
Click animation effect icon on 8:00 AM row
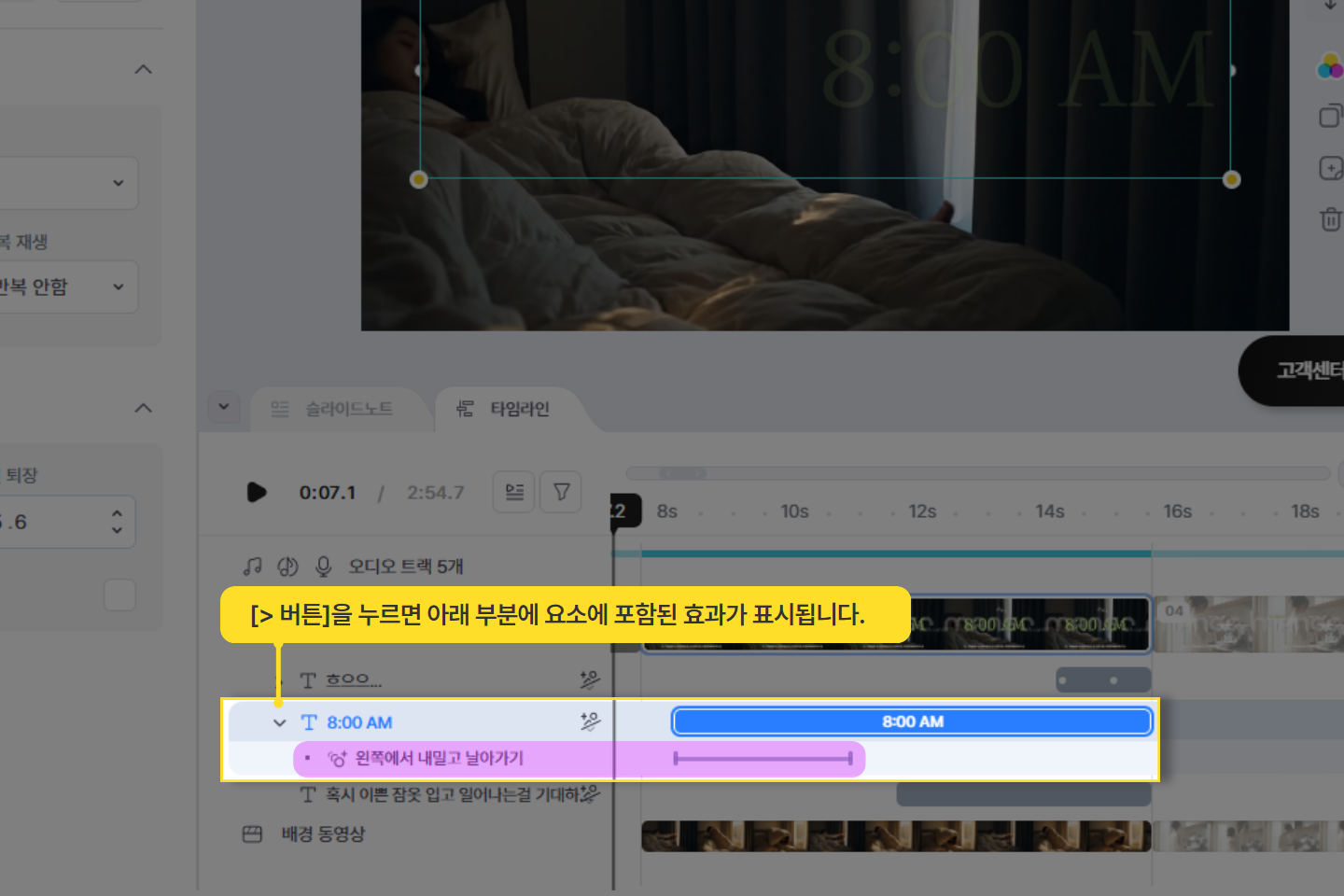pyautogui.click(x=590, y=721)
